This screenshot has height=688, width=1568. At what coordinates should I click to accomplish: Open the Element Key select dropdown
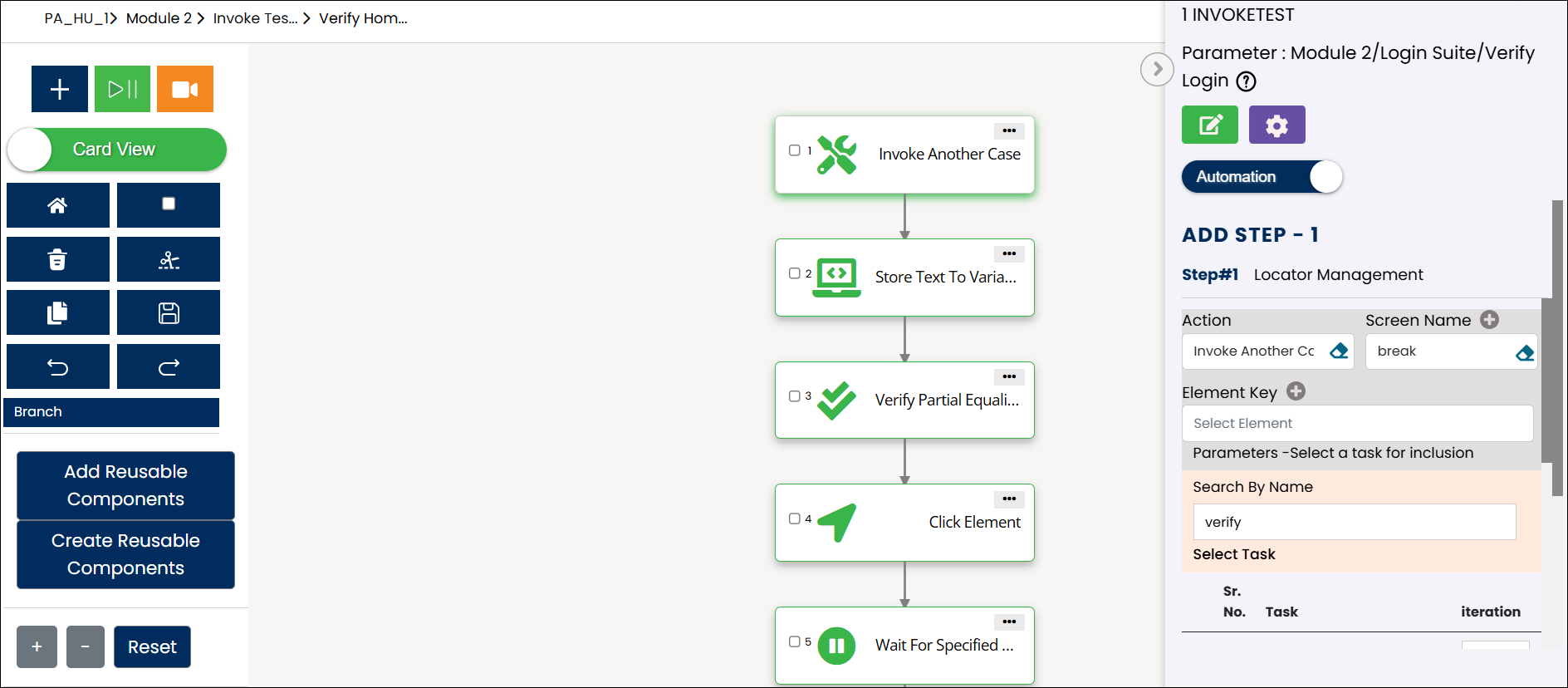(1356, 424)
